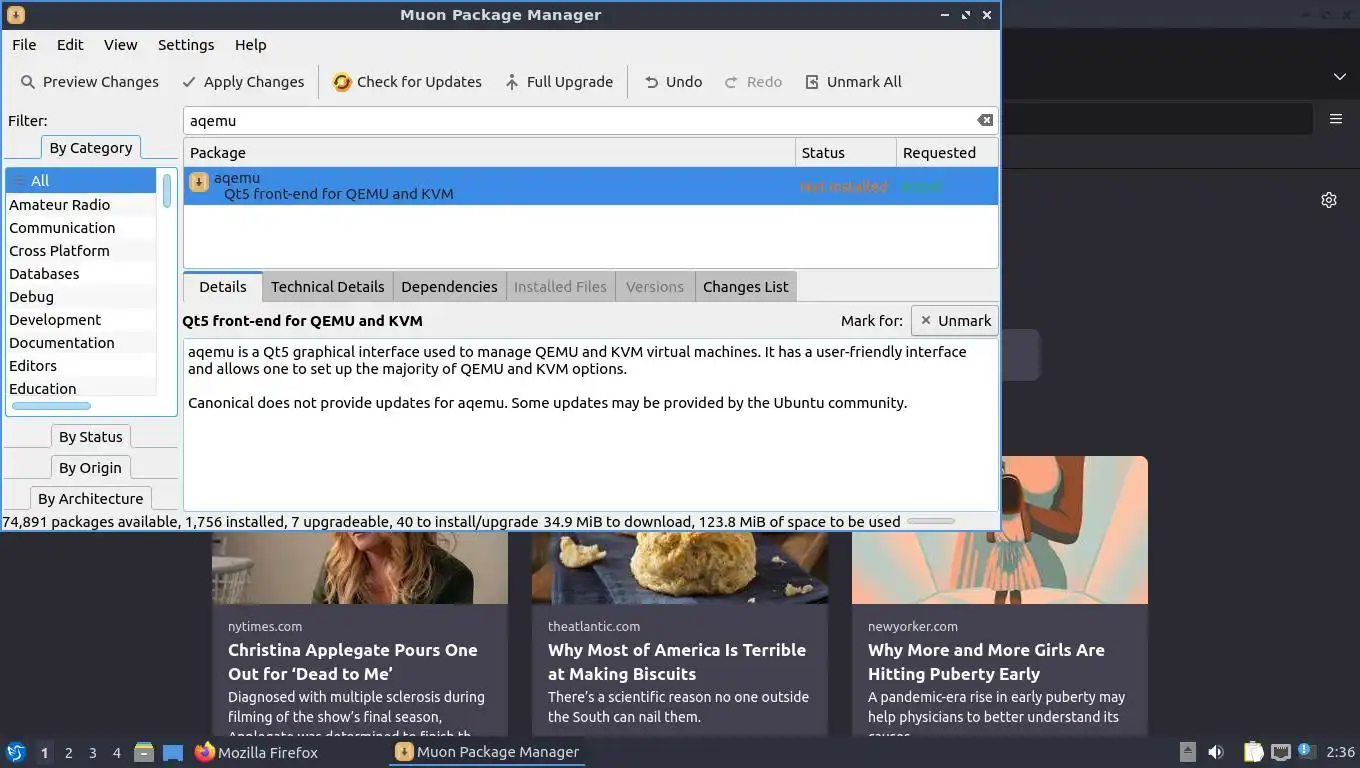Open the Help menu
The image size is (1360, 768).
(x=250, y=45)
